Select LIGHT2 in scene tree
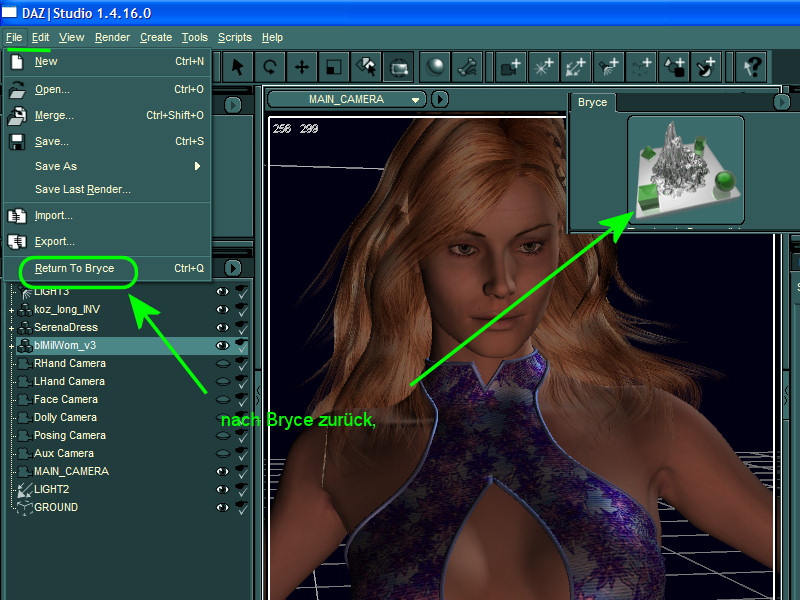This screenshot has width=800, height=600. tap(52, 489)
